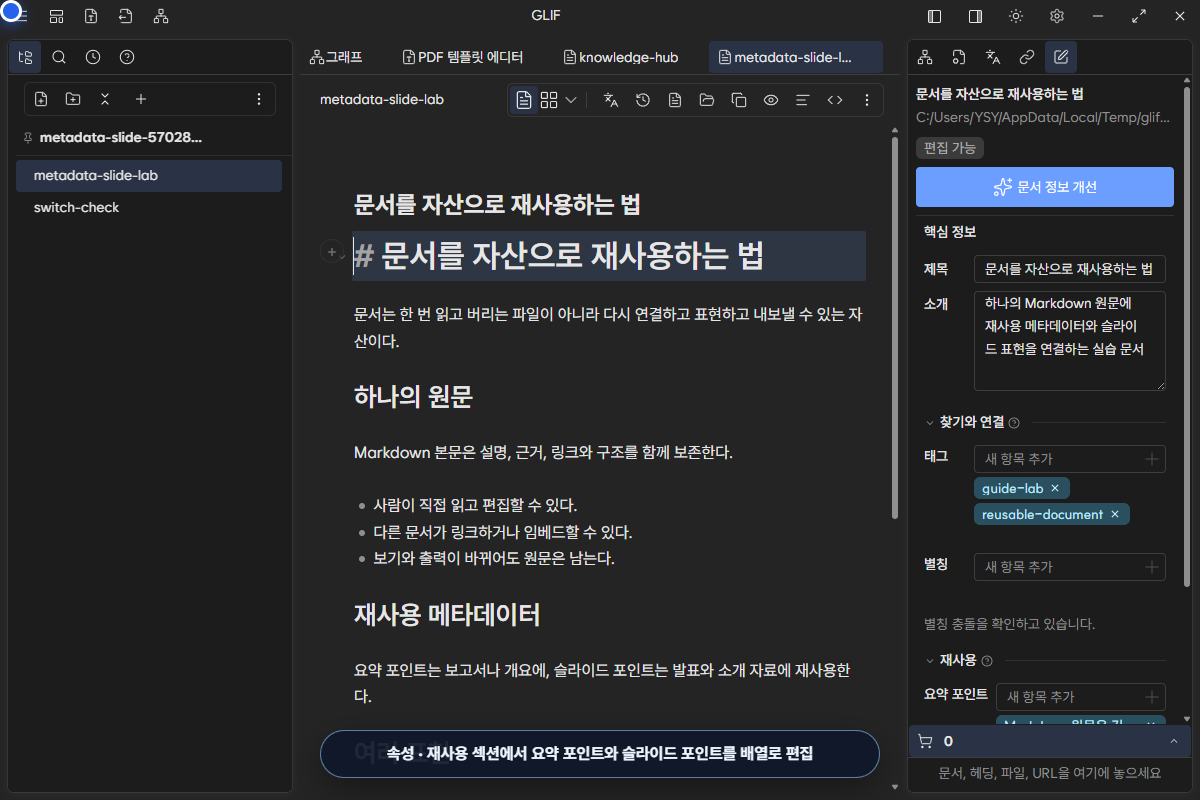The width and height of the screenshot is (1200, 800).
Task: Click the open folder icon in editor toolbar
Action: (707, 100)
